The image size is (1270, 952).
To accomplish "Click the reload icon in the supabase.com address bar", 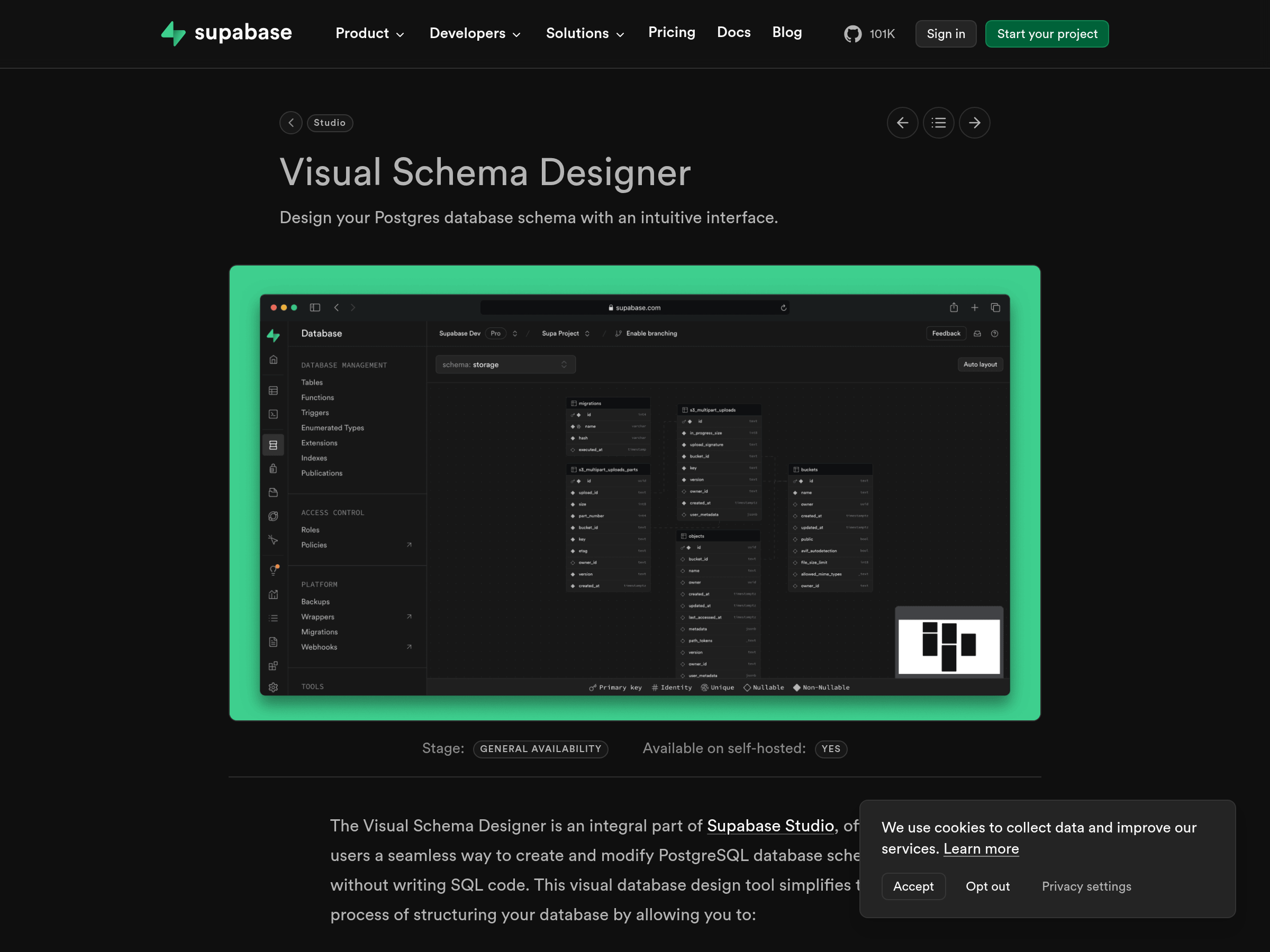I will [783, 308].
